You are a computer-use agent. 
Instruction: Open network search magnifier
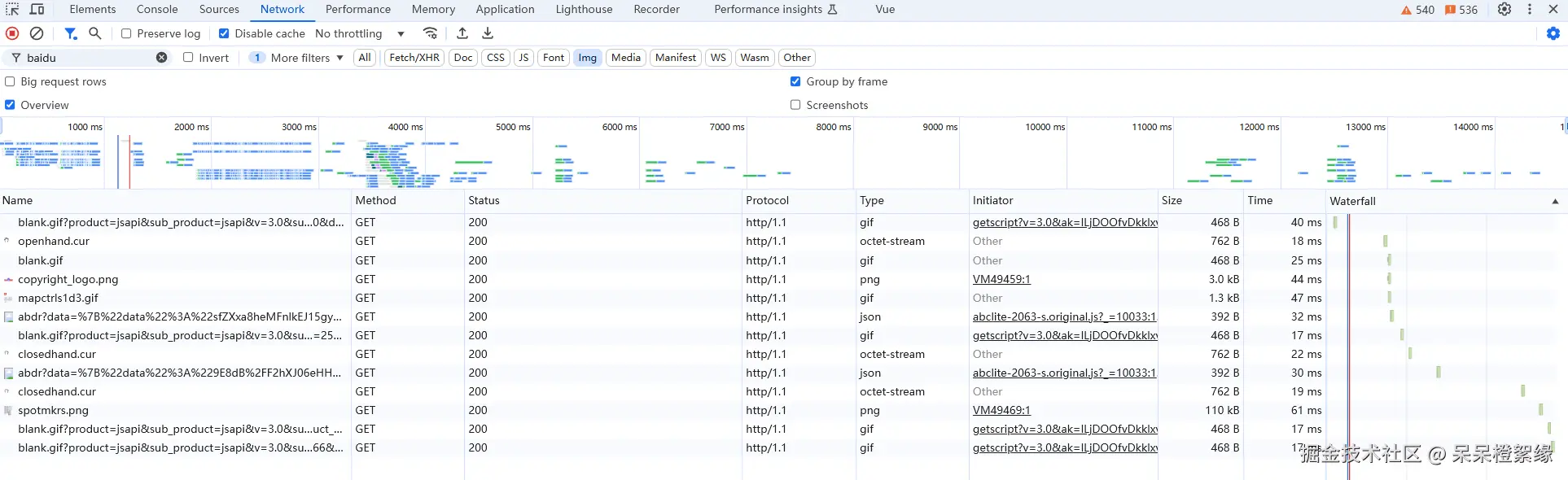[x=95, y=33]
